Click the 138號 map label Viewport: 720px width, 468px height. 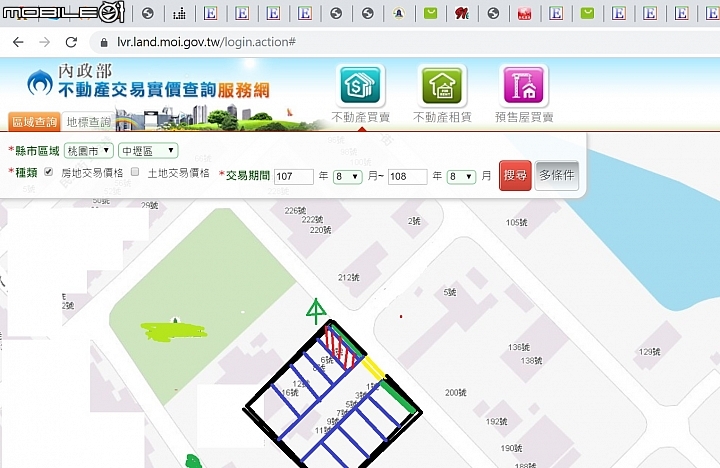(x=531, y=361)
